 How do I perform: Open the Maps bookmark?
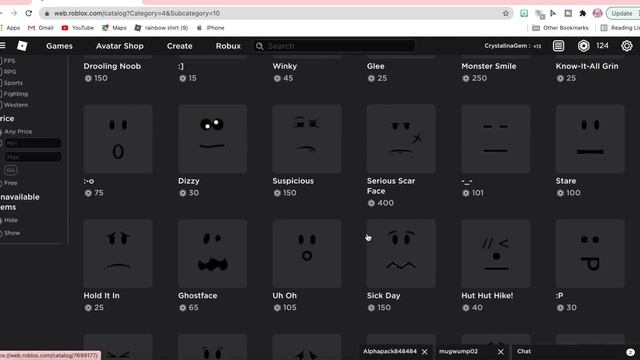[114, 28]
